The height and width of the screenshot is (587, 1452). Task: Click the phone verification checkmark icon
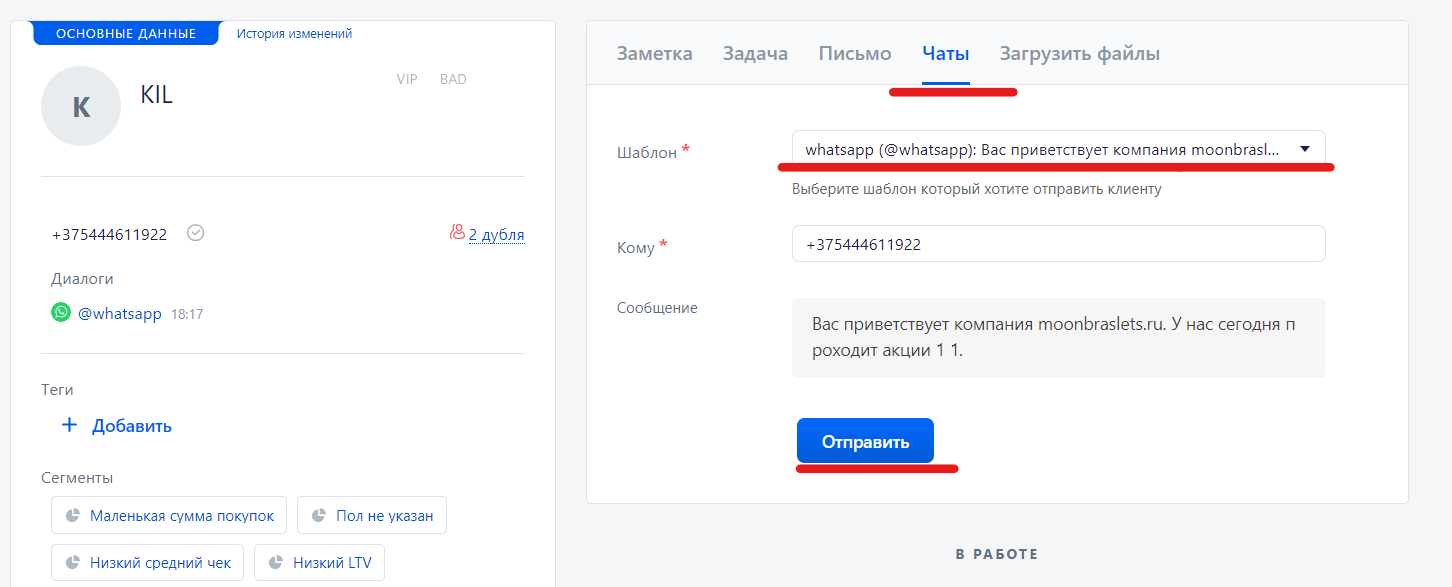[x=196, y=233]
